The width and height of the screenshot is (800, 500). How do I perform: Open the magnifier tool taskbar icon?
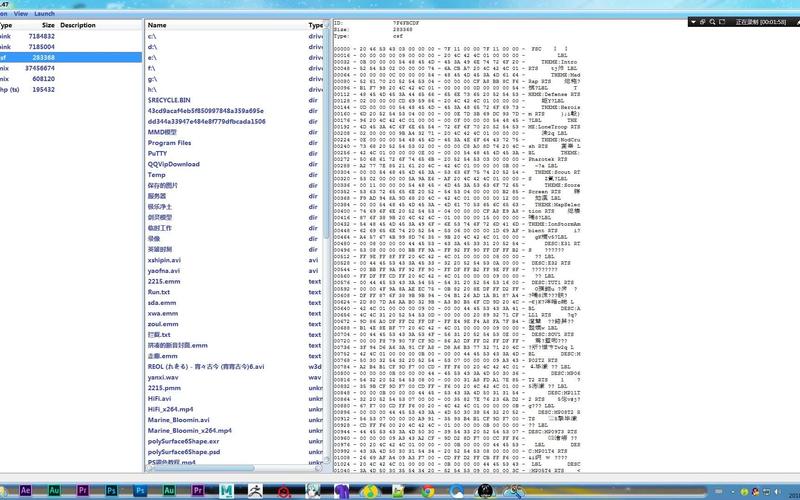coord(514,491)
